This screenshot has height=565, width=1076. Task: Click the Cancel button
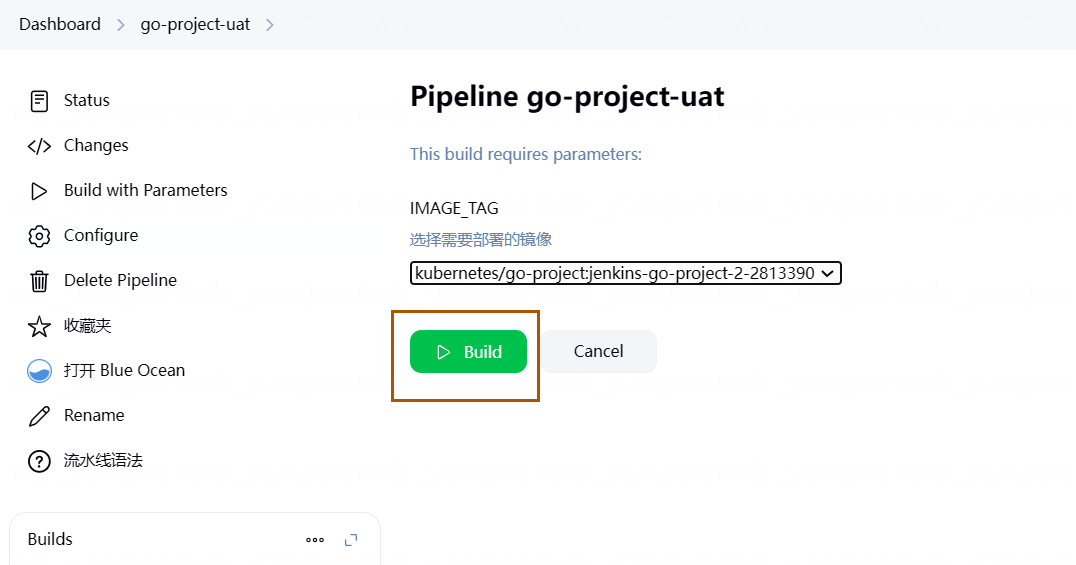click(x=598, y=351)
